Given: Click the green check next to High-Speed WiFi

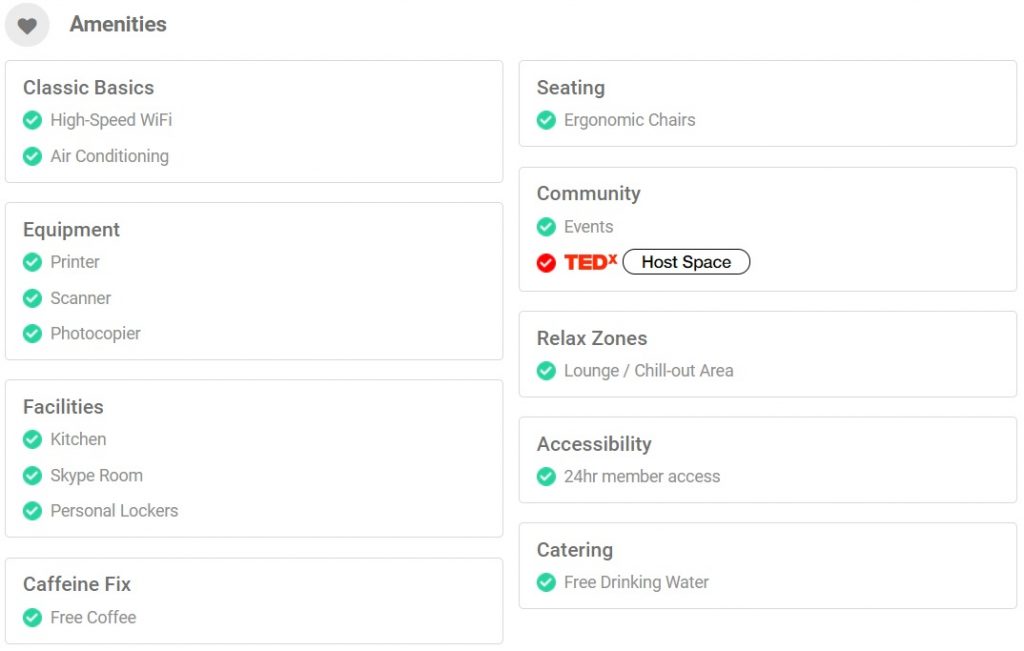Looking at the screenshot, I should tap(32, 120).
